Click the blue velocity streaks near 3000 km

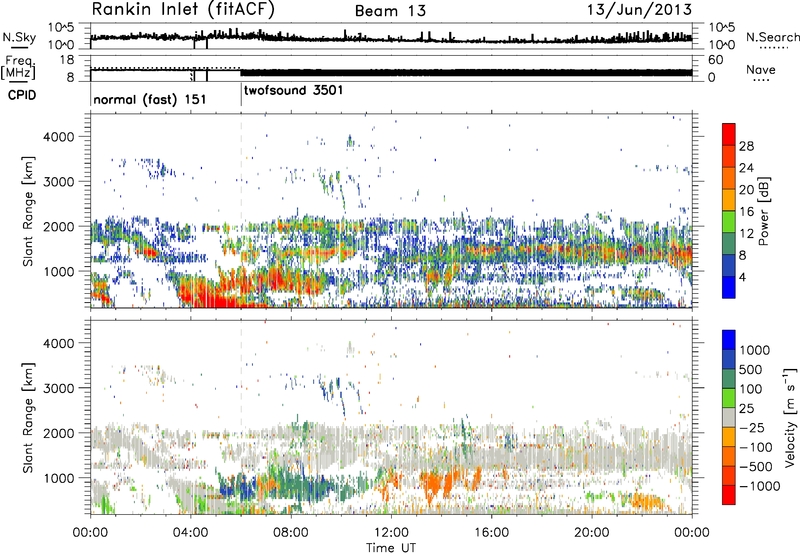(334, 393)
